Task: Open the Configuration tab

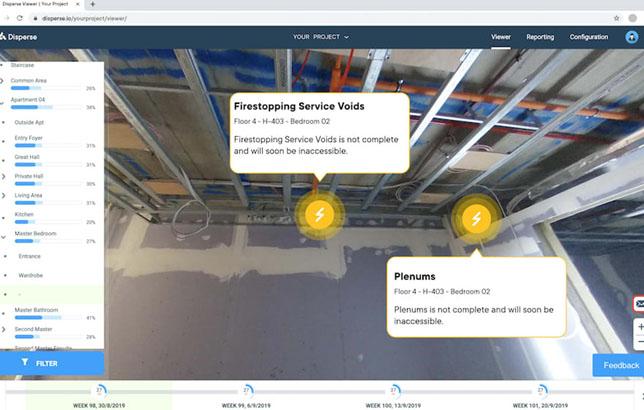Action: [x=588, y=37]
